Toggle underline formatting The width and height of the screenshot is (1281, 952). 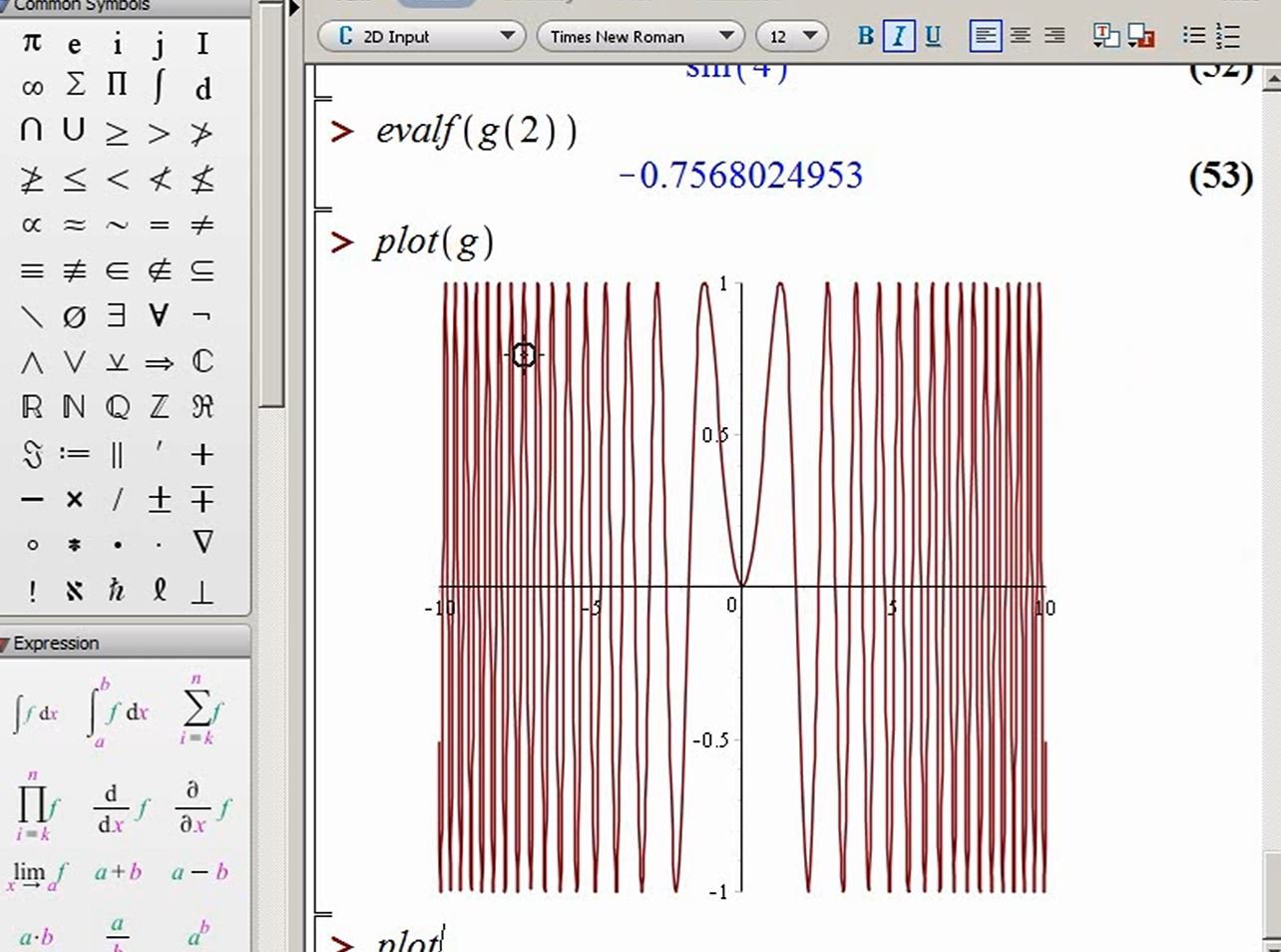click(933, 37)
